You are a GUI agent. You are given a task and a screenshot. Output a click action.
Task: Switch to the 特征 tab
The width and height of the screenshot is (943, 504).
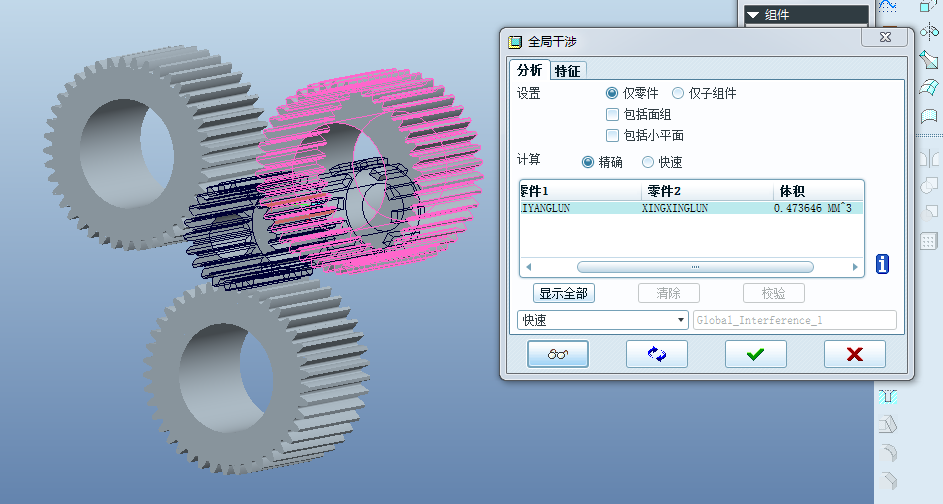click(x=567, y=70)
